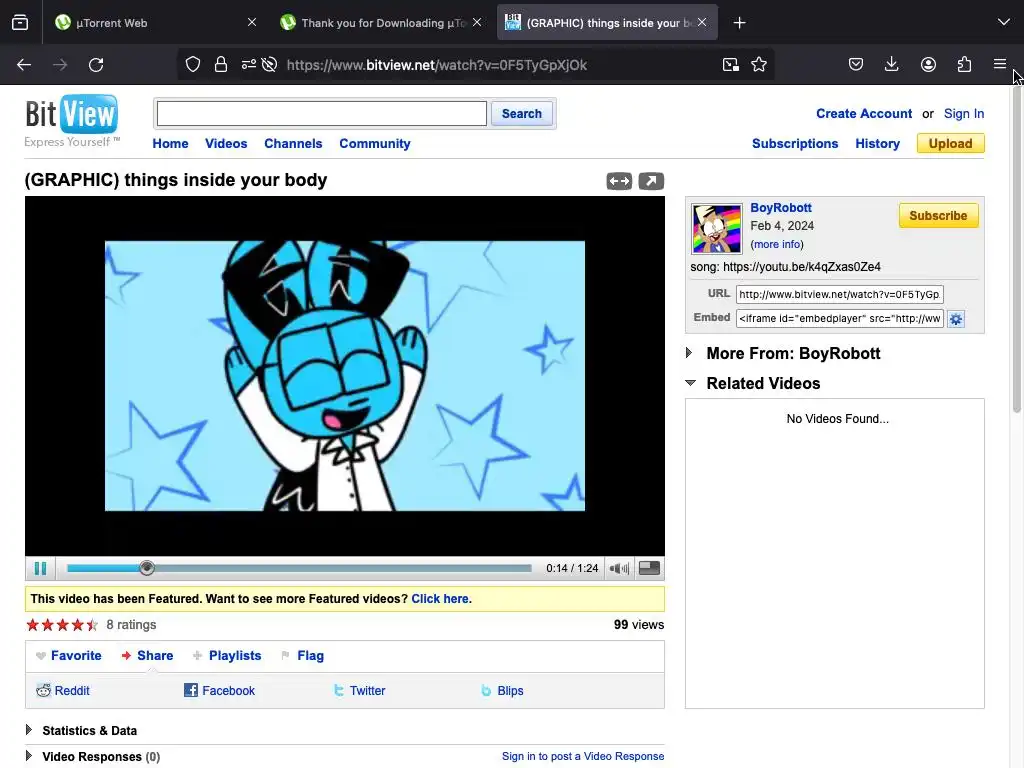Sign in to post a Video Response
Image resolution: width=1024 pixels, height=768 pixels.
click(583, 756)
